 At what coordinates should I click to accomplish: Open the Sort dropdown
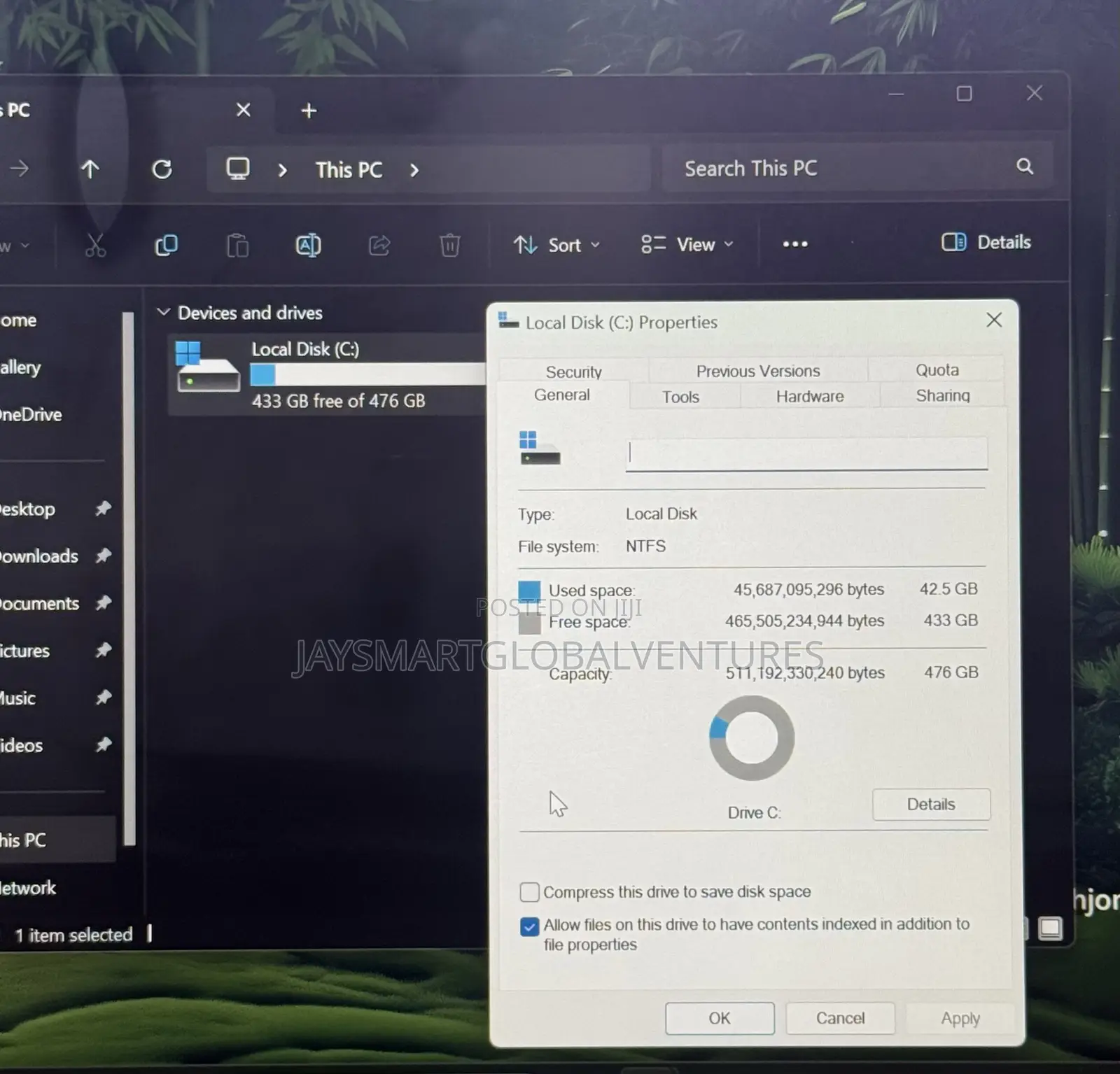click(x=557, y=245)
